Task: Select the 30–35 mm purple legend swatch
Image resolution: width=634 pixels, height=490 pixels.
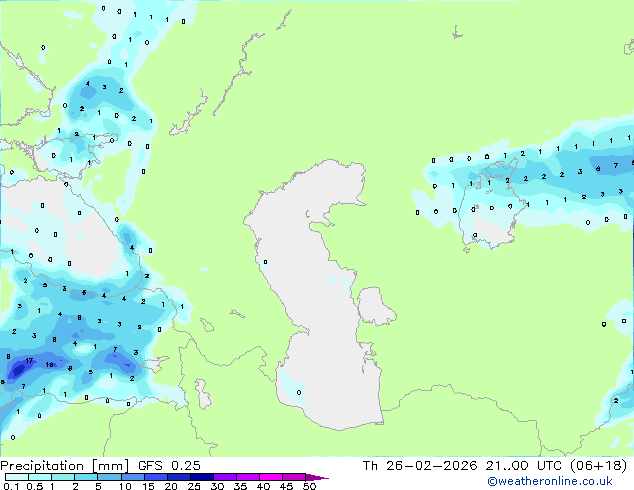Action: [225, 477]
